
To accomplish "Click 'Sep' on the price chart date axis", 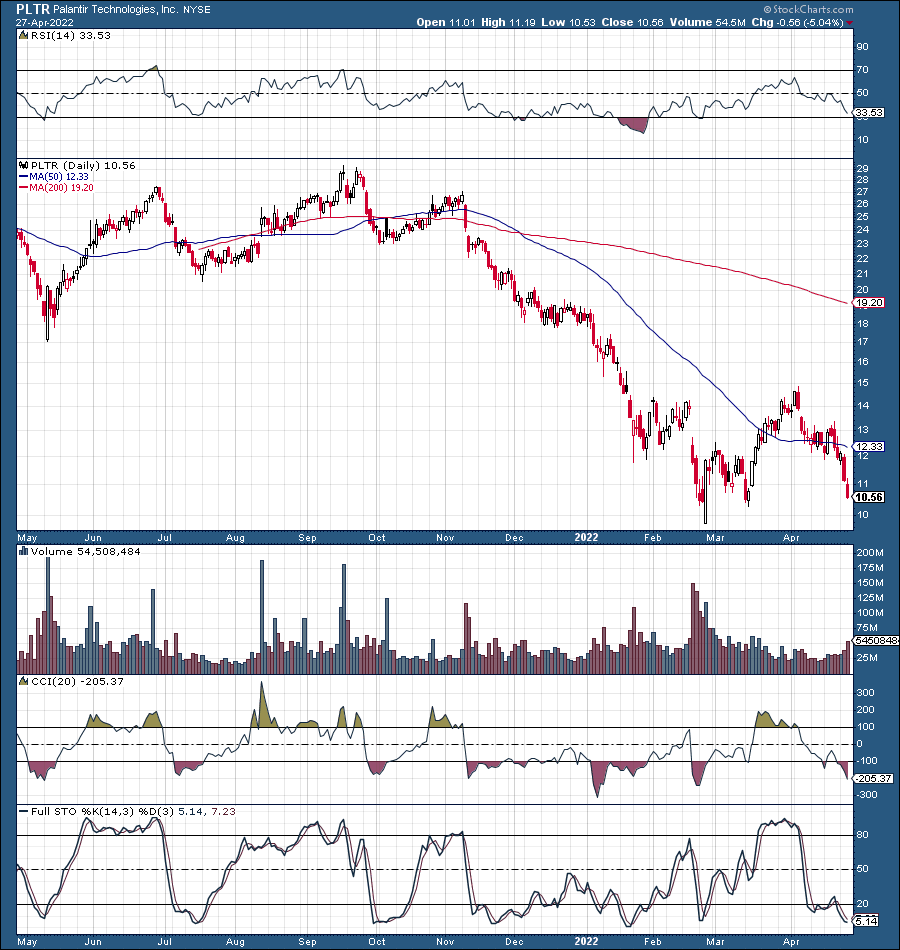I will tap(307, 537).
